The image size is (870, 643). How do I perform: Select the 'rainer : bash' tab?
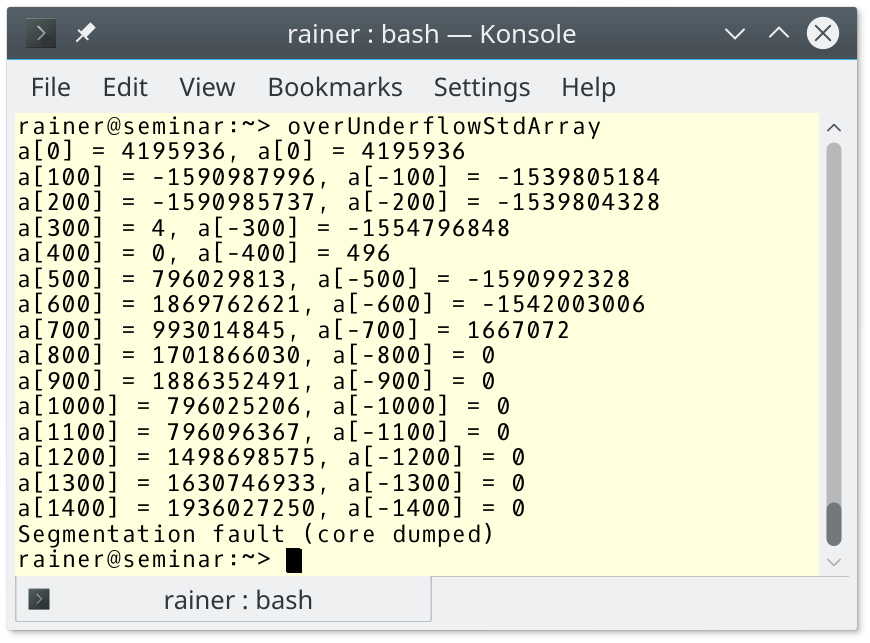223,600
